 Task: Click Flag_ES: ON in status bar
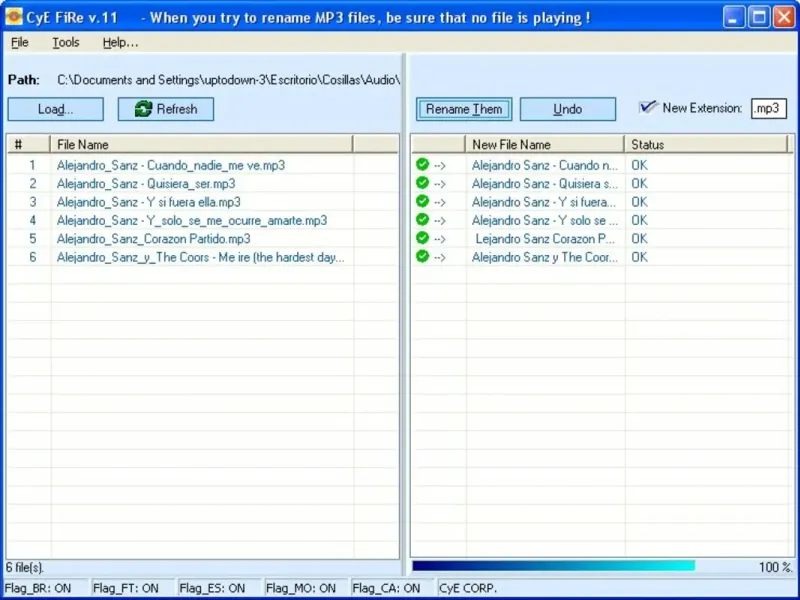212,588
